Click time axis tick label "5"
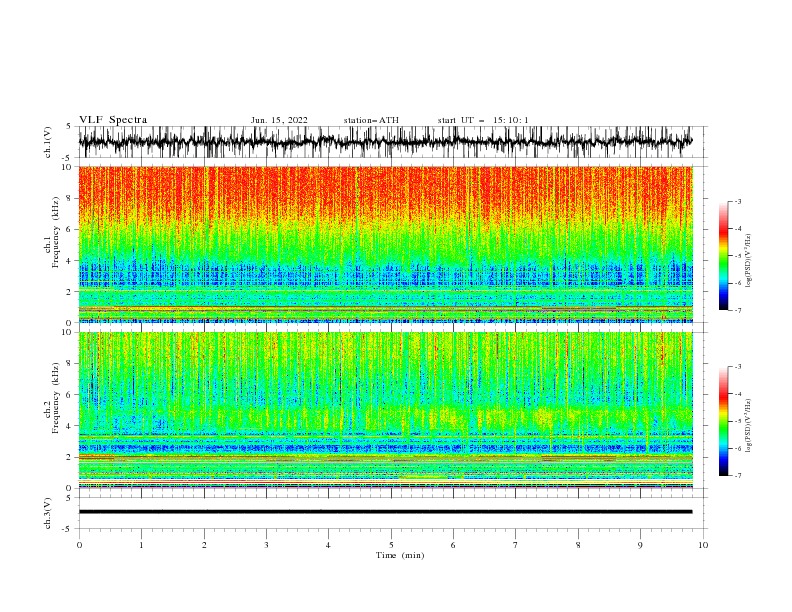This screenshot has width=792, height=612. coord(391,545)
